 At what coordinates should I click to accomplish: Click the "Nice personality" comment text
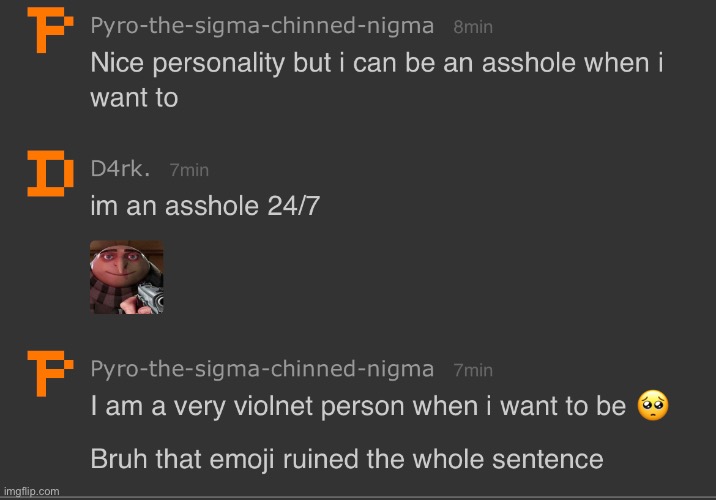(378, 63)
